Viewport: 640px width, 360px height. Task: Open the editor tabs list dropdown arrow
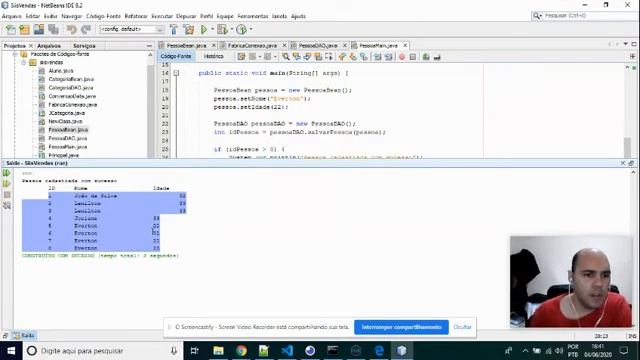625,44
